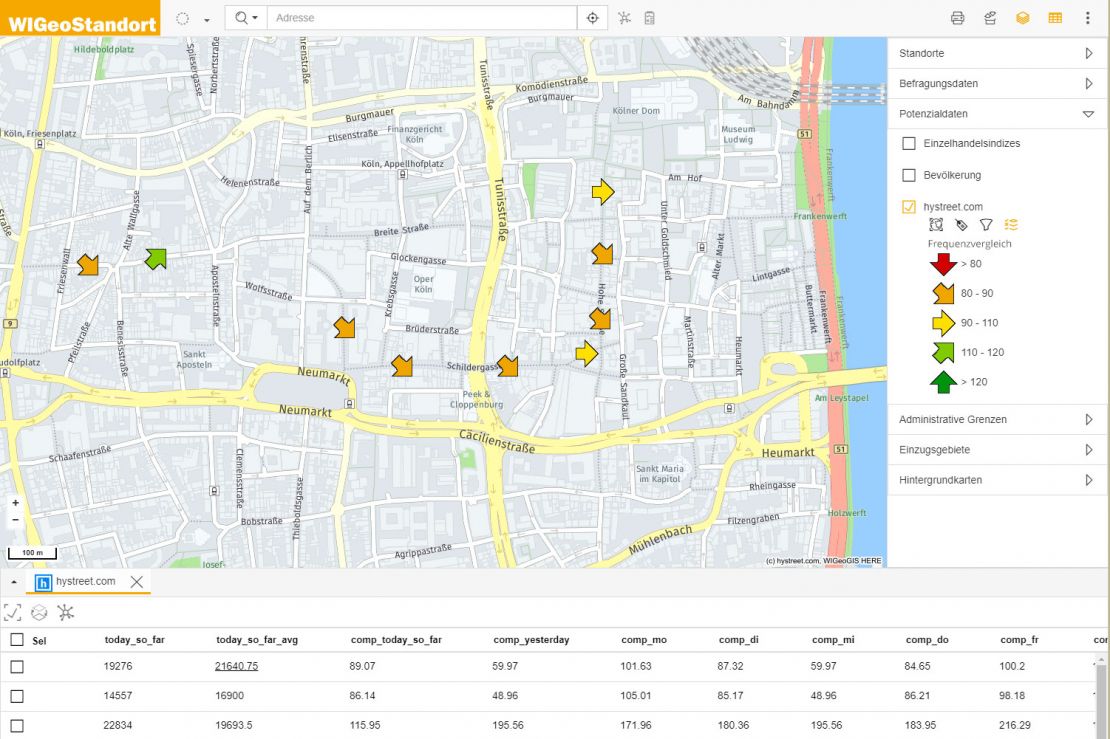1110x739 pixels.
Task: Click the orange arrow marker at Friesenwall
Action: click(x=88, y=265)
